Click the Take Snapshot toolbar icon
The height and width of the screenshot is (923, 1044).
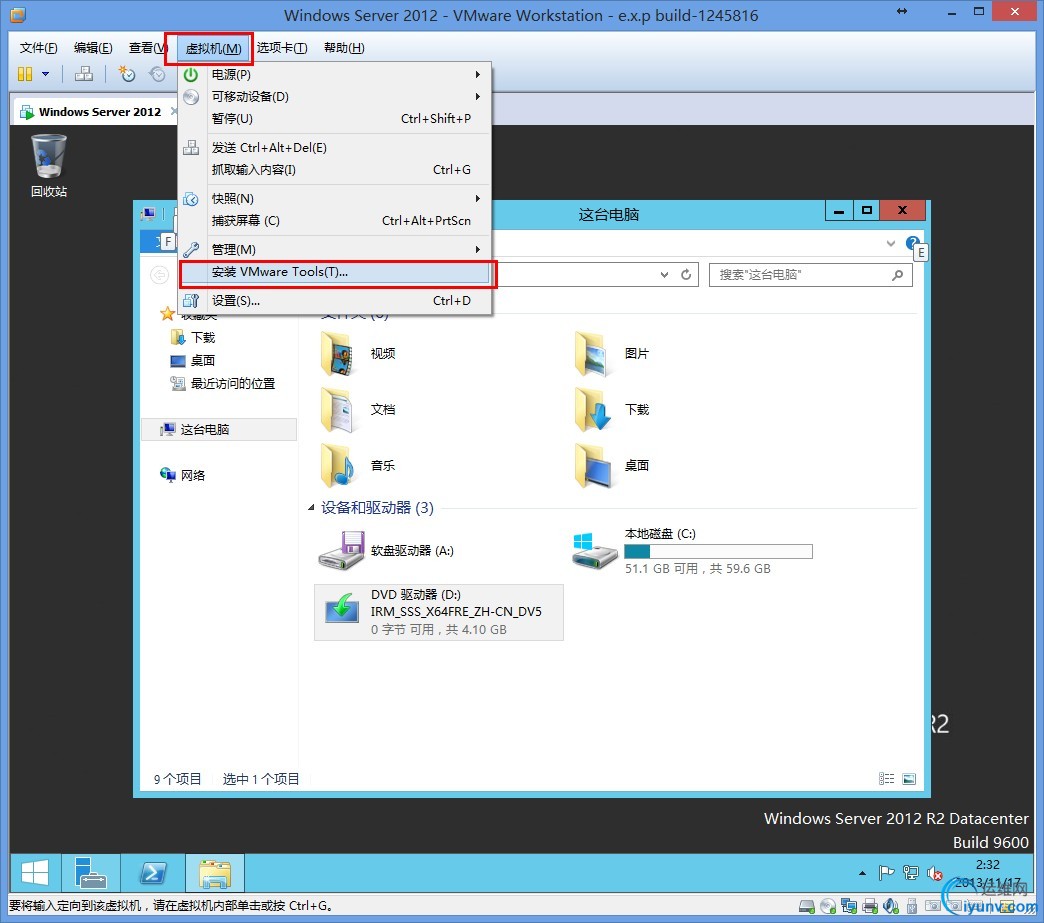pos(127,74)
